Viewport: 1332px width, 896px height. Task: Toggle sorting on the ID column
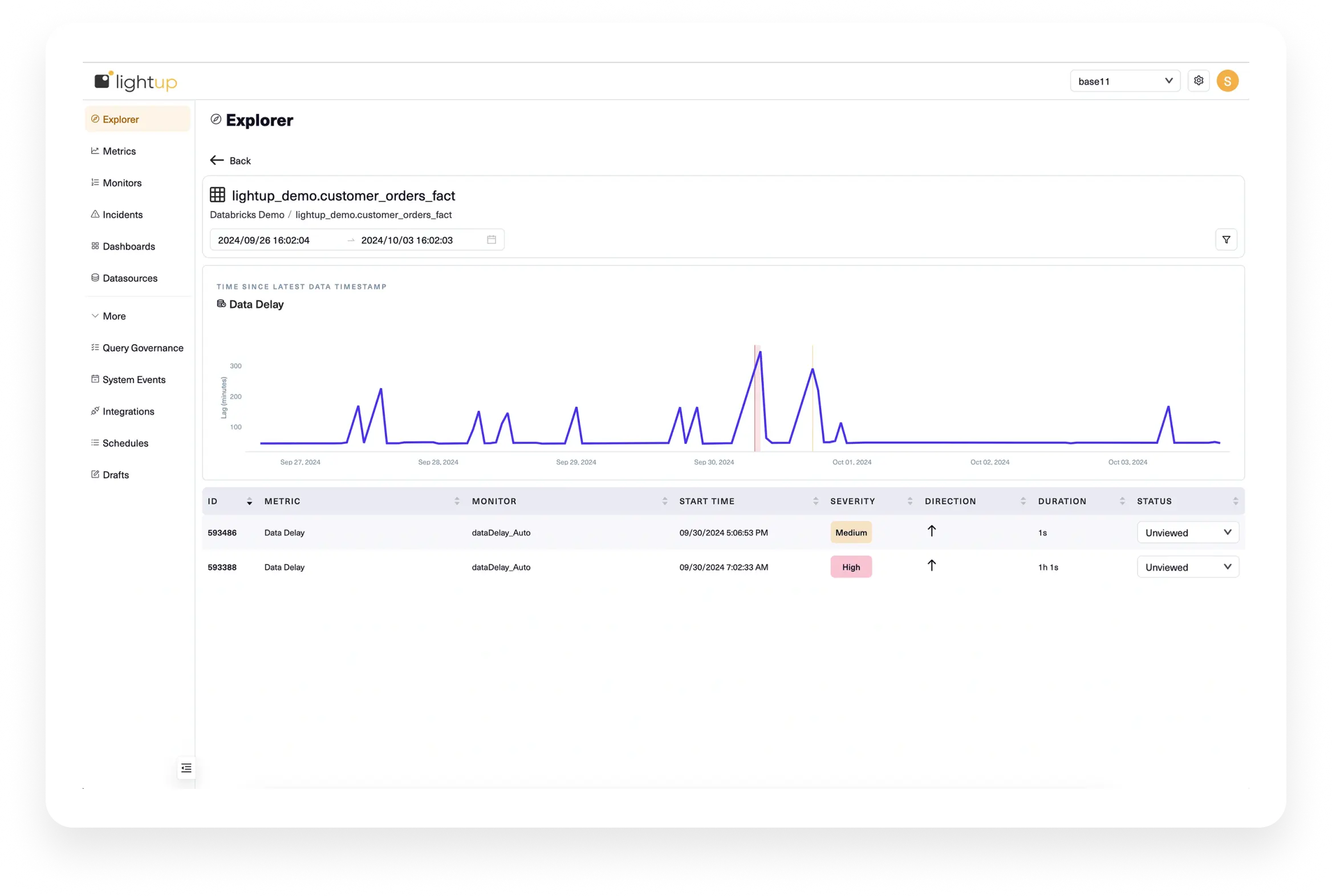[249, 501]
